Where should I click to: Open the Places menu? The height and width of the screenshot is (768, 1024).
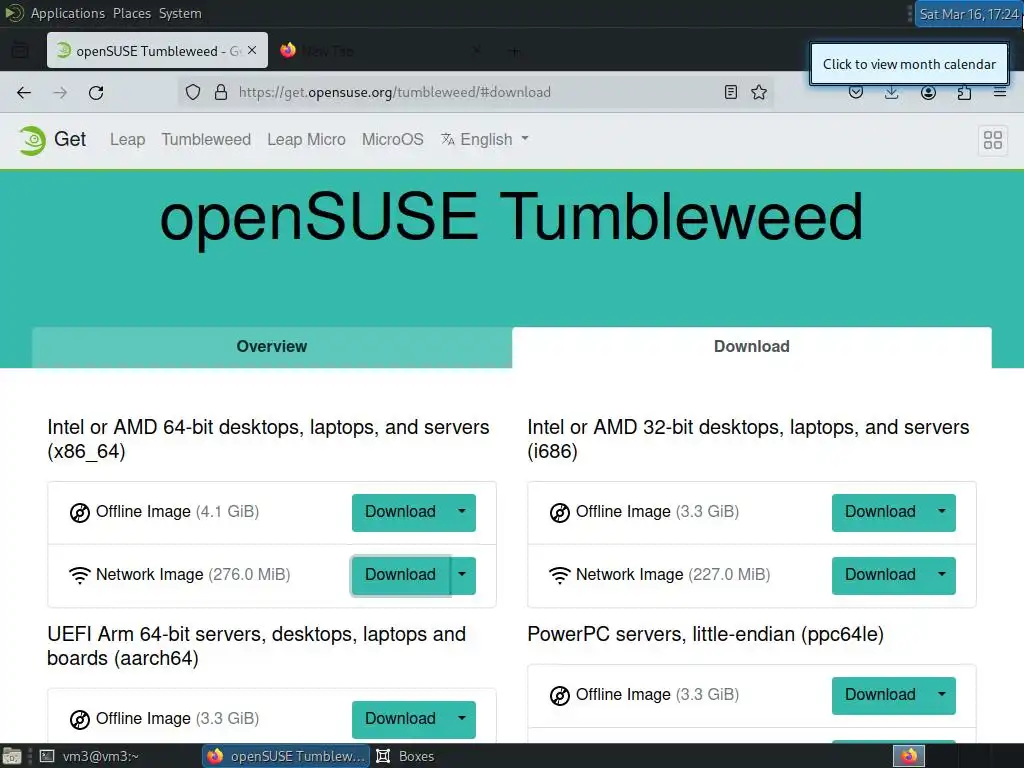(132, 13)
